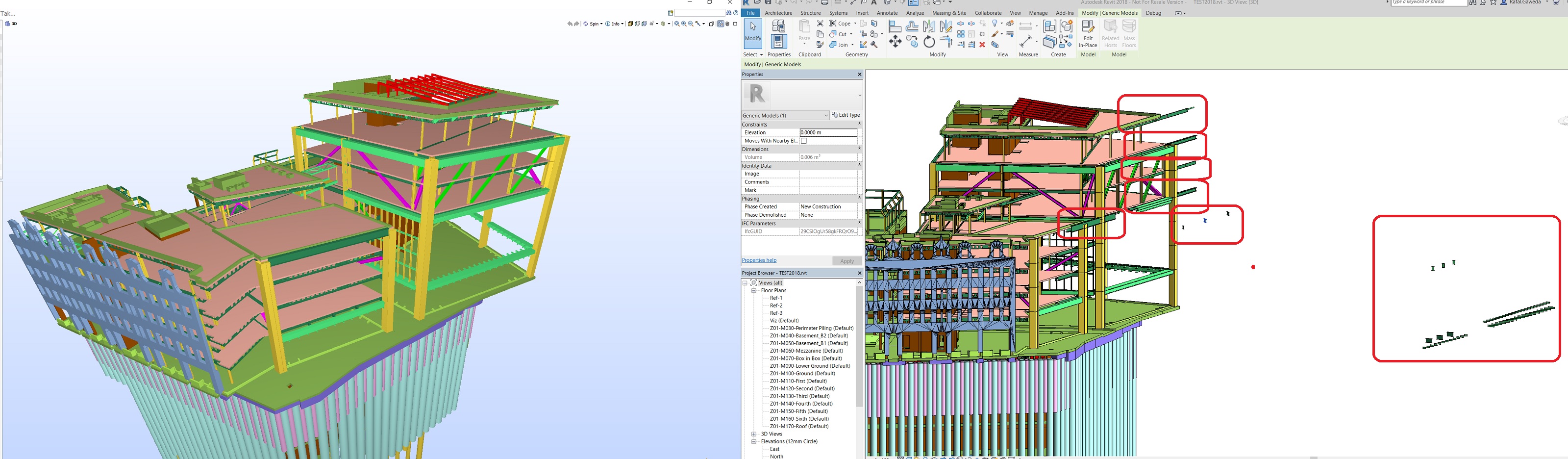The width and height of the screenshot is (1568, 459).
Task: Select the Rotate tool in Revit ribbon
Action: (x=929, y=41)
